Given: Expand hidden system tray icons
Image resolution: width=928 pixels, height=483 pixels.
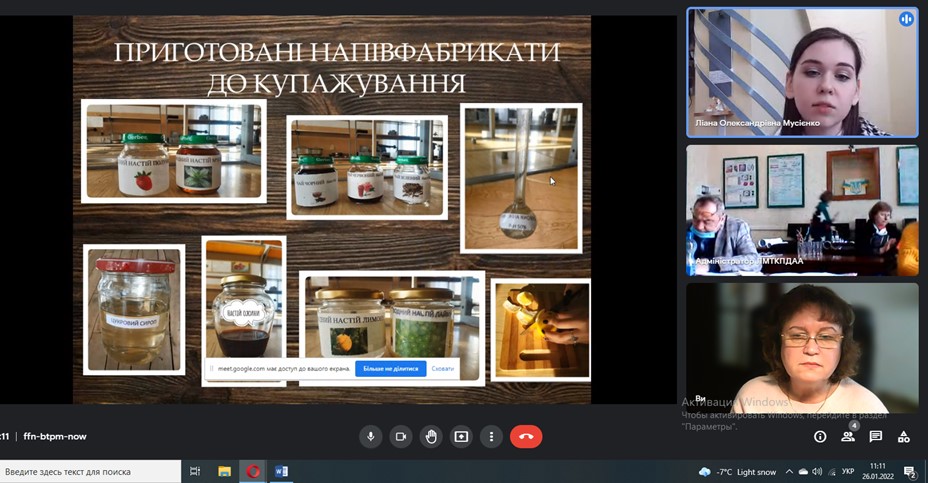Looking at the screenshot, I should pyautogui.click(x=789, y=472).
